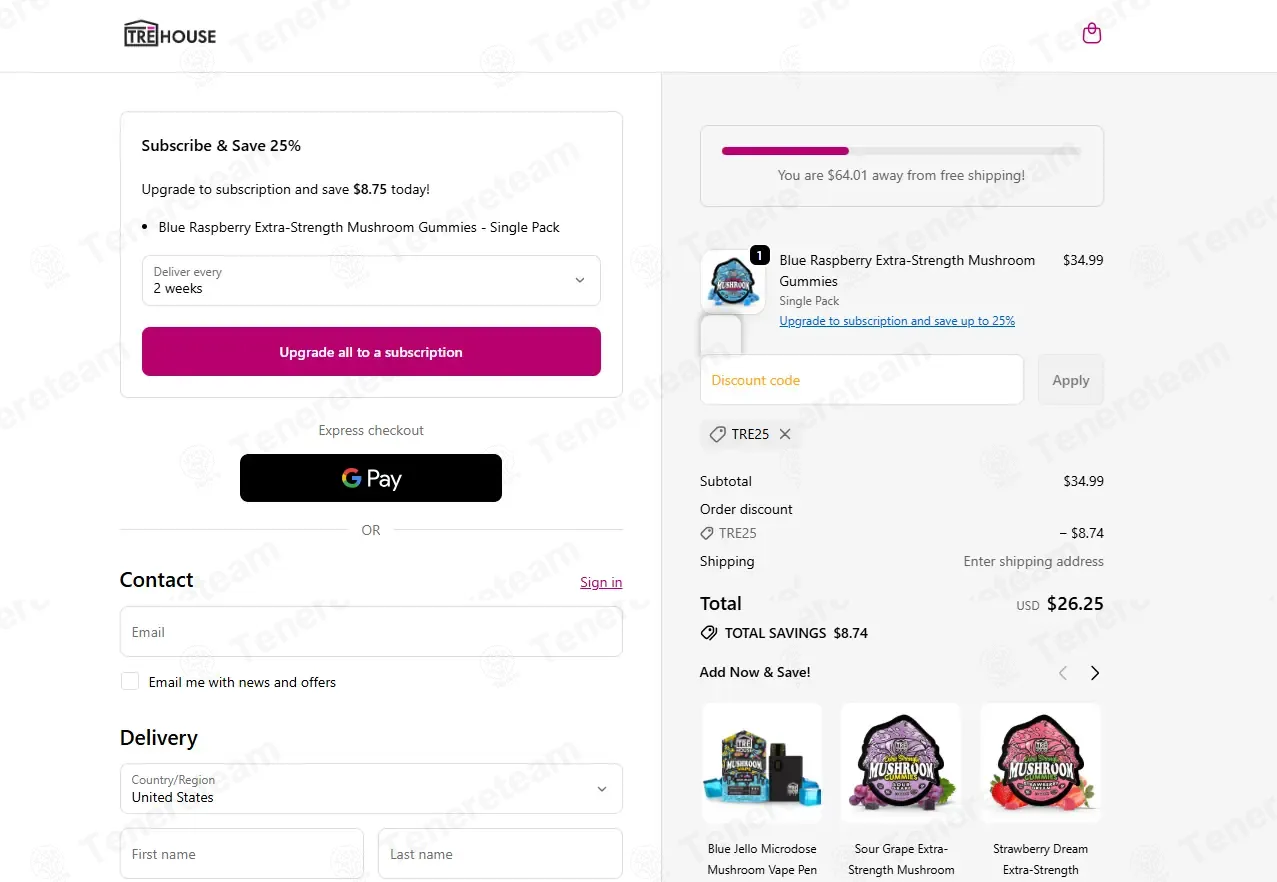
Task: Click the 'Blue Jello Microdose Mushroom Vape Pen' title
Action: (x=762, y=859)
